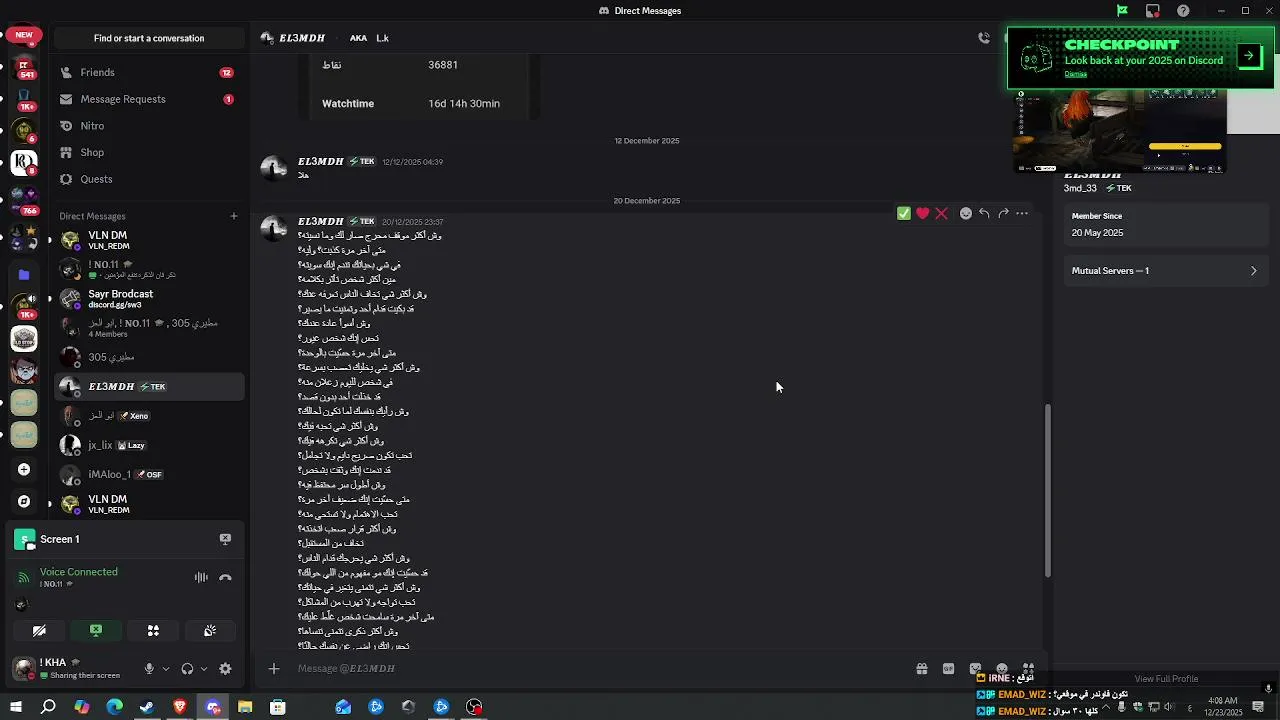Click the Voice Connected status text
Screen dimensions: 1280x720
pos(79,572)
